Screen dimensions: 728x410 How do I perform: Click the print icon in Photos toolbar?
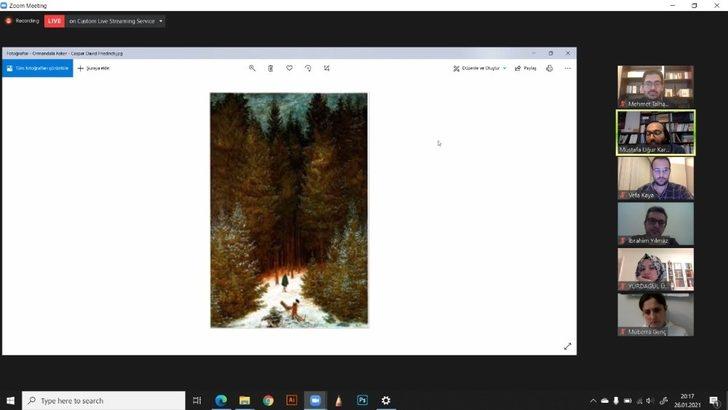[x=549, y=68]
